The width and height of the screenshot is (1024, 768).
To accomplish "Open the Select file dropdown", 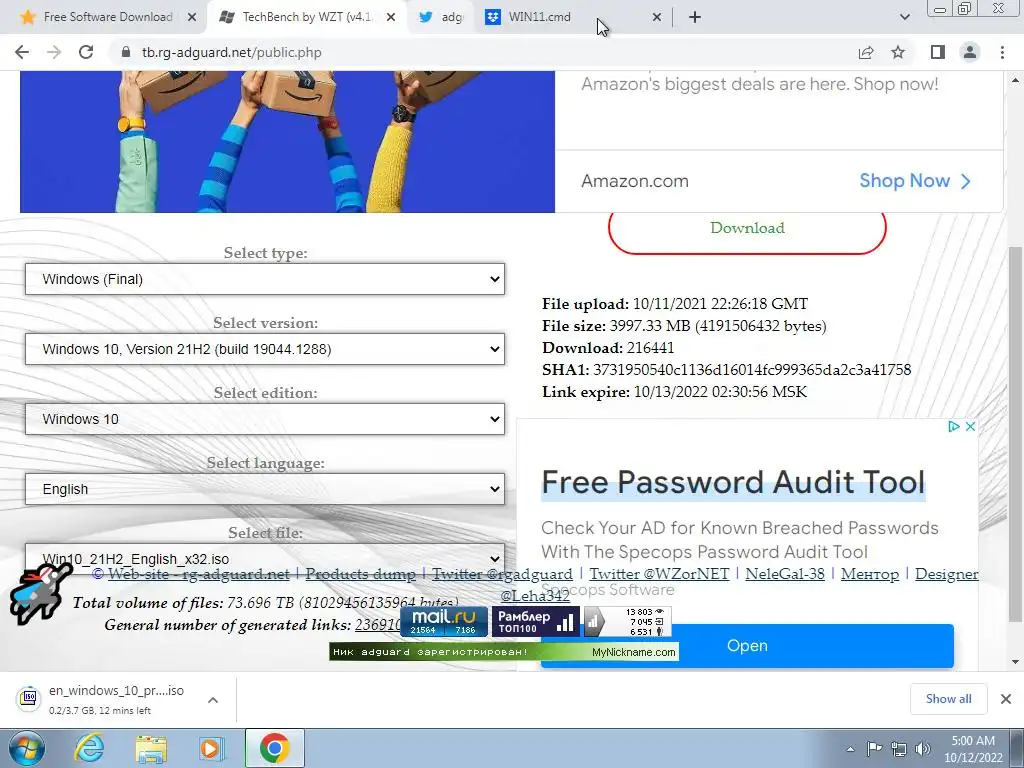I will (x=265, y=558).
